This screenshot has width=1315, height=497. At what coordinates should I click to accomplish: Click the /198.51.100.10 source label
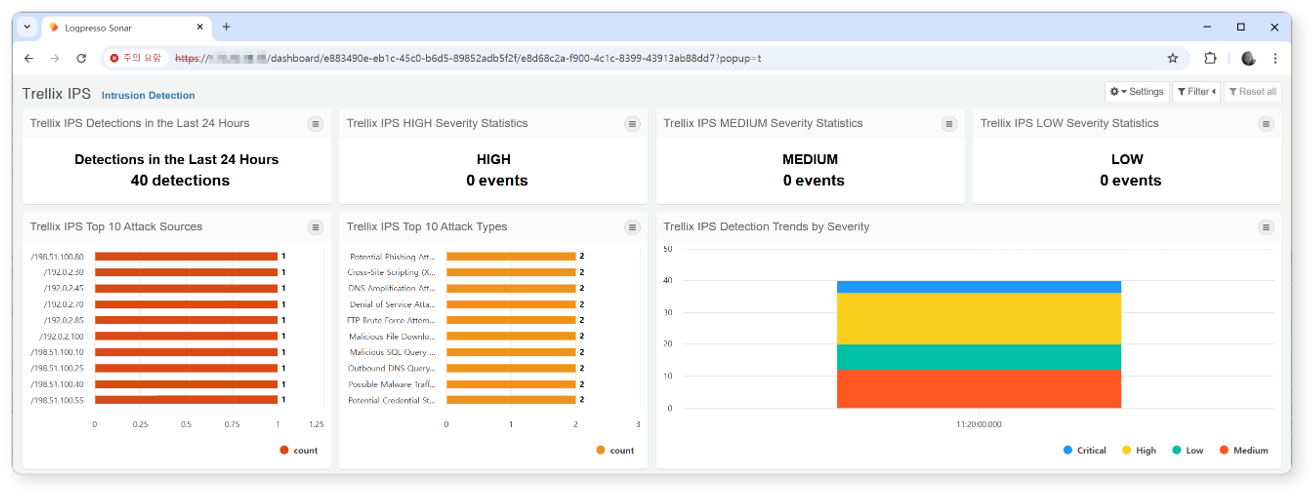pos(57,352)
